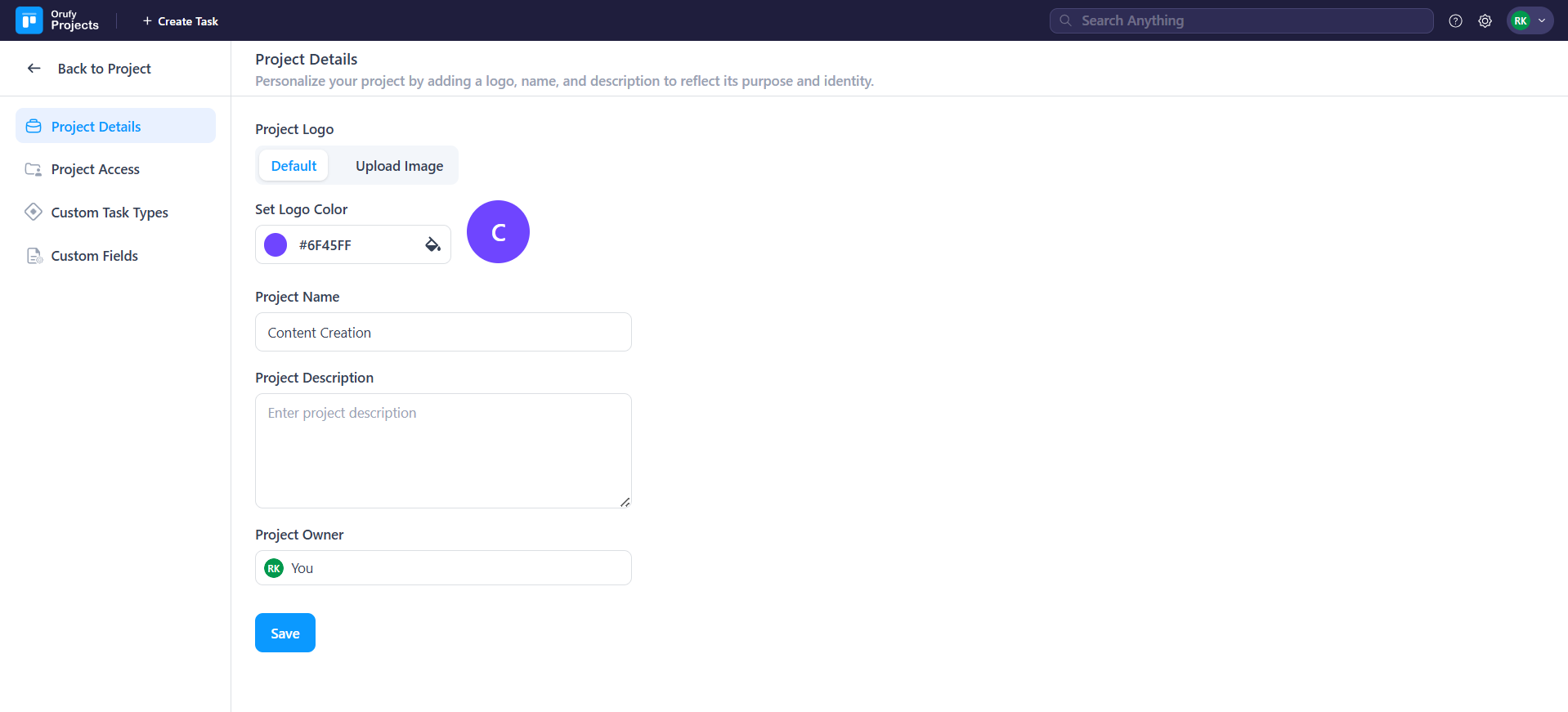Open help via question mark icon
This screenshot has width=1568, height=712.
(1455, 21)
